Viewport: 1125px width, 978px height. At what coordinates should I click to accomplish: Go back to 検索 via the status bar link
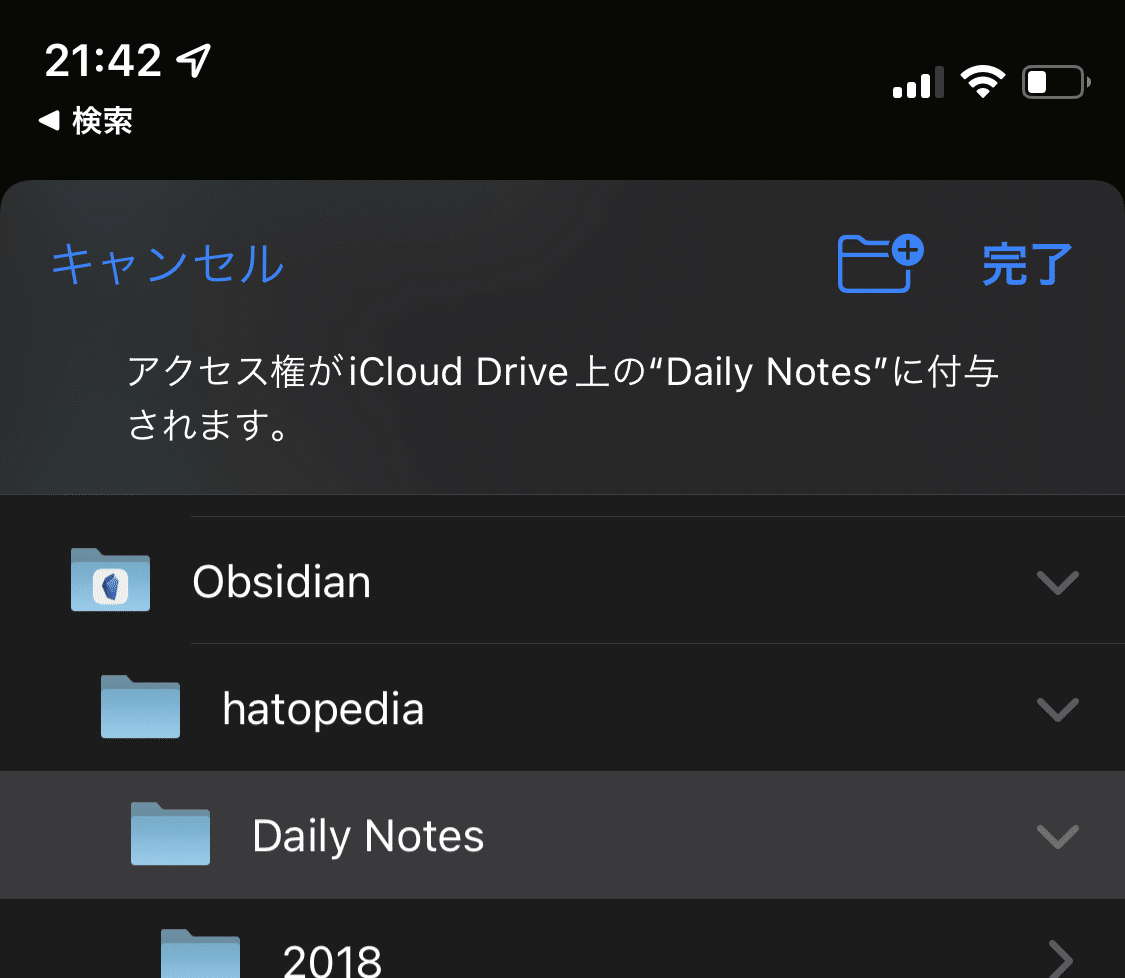coord(85,121)
